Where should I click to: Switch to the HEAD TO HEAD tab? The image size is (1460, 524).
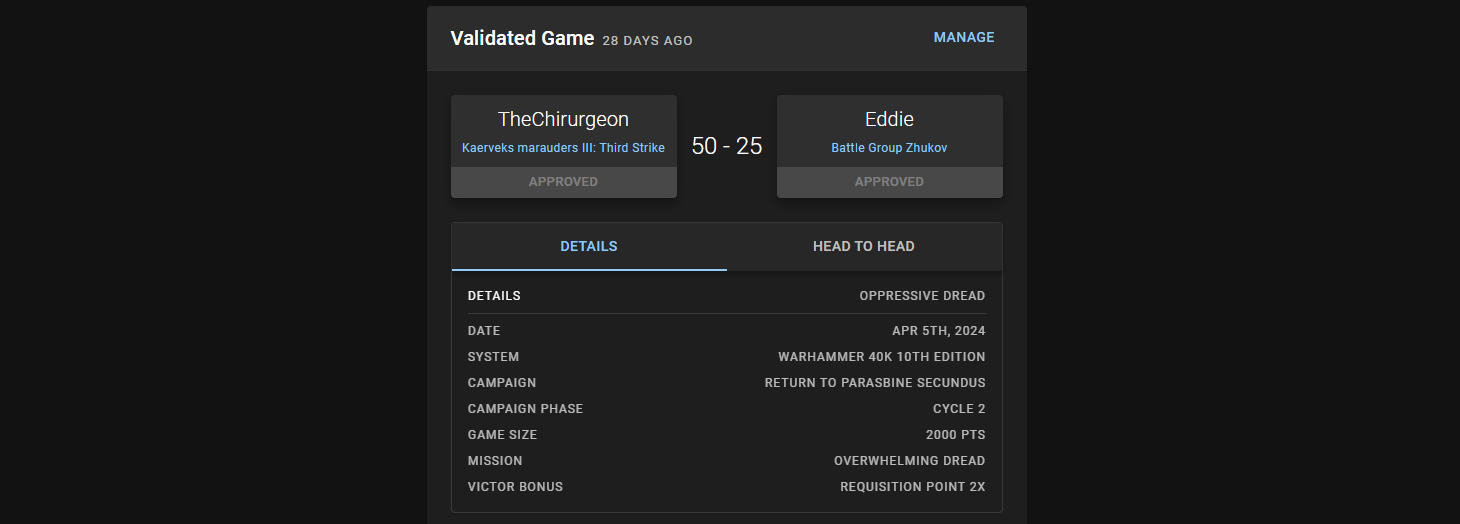[x=863, y=247]
